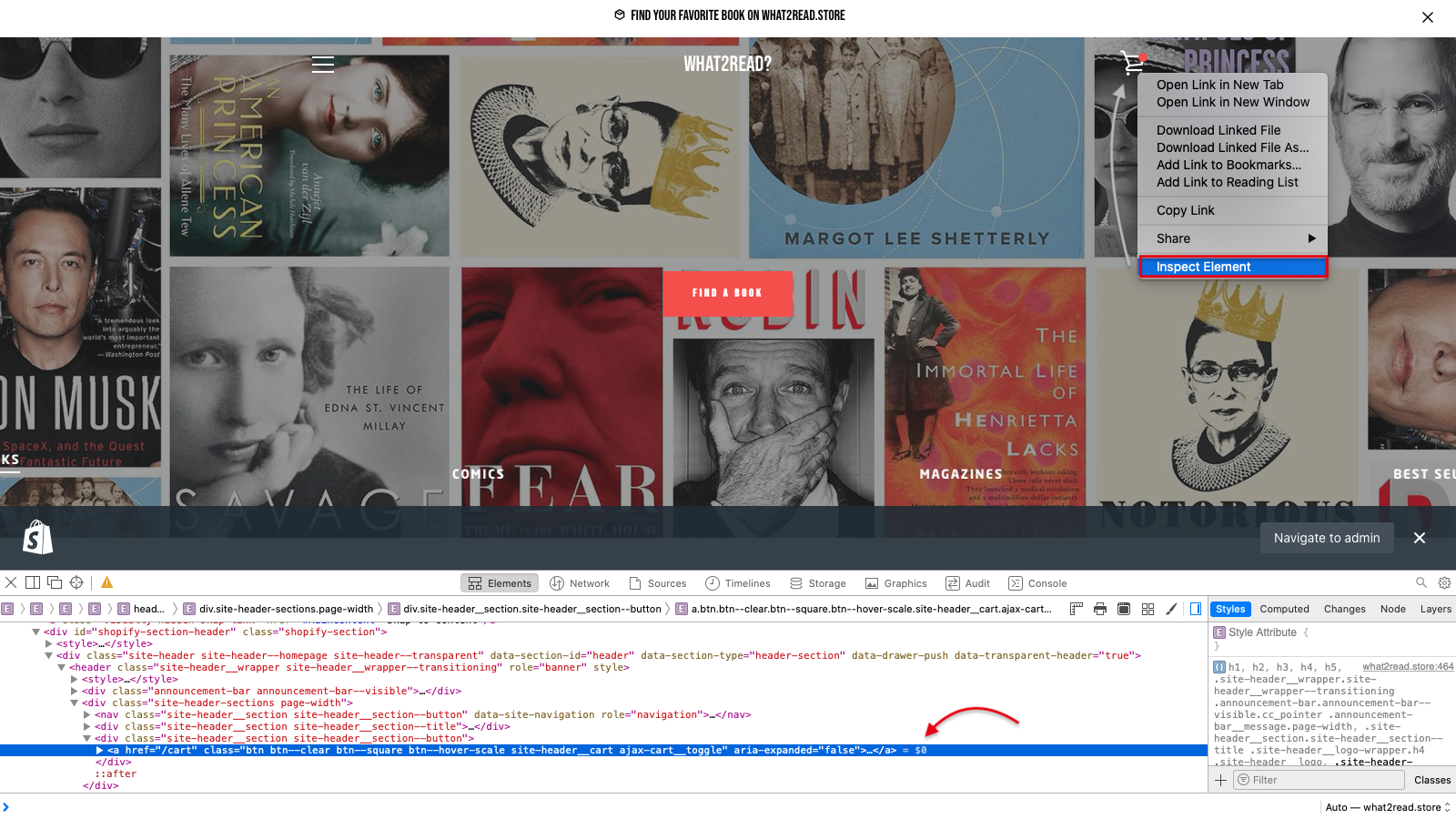This screenshot has height=819, width=1456.
Task: Collapse the site-header-sections page-width div
Action: 75,703
